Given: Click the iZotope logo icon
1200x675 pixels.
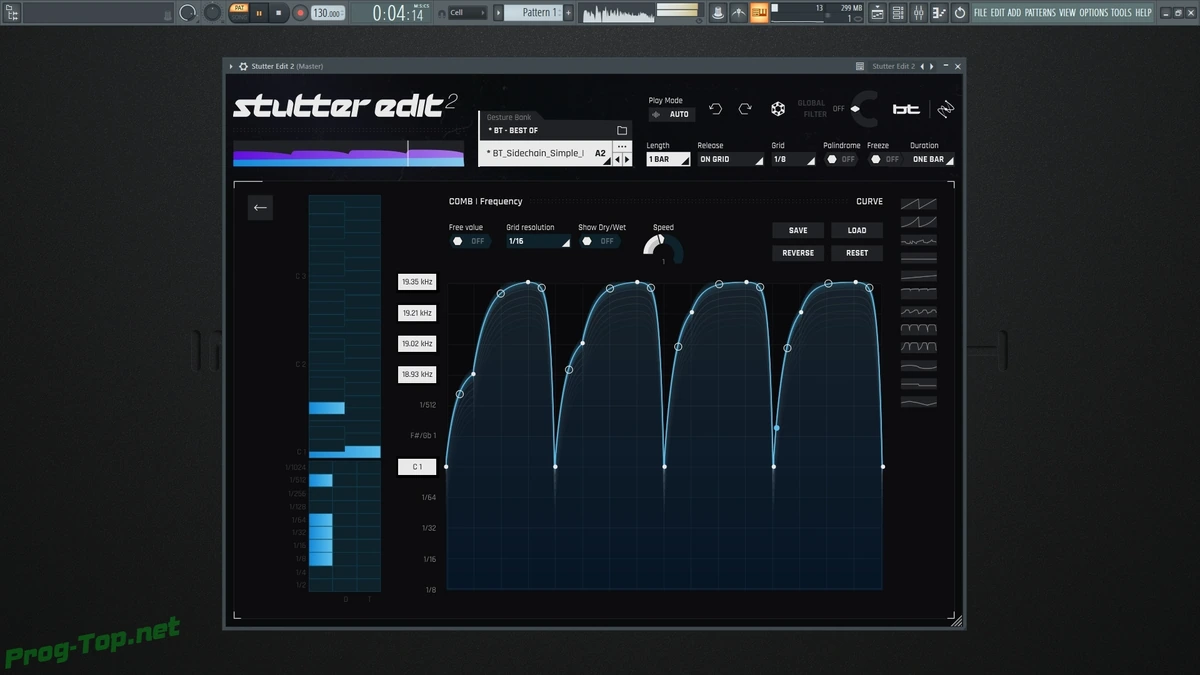Looking at the screenshot, I should tap(944, 108).
